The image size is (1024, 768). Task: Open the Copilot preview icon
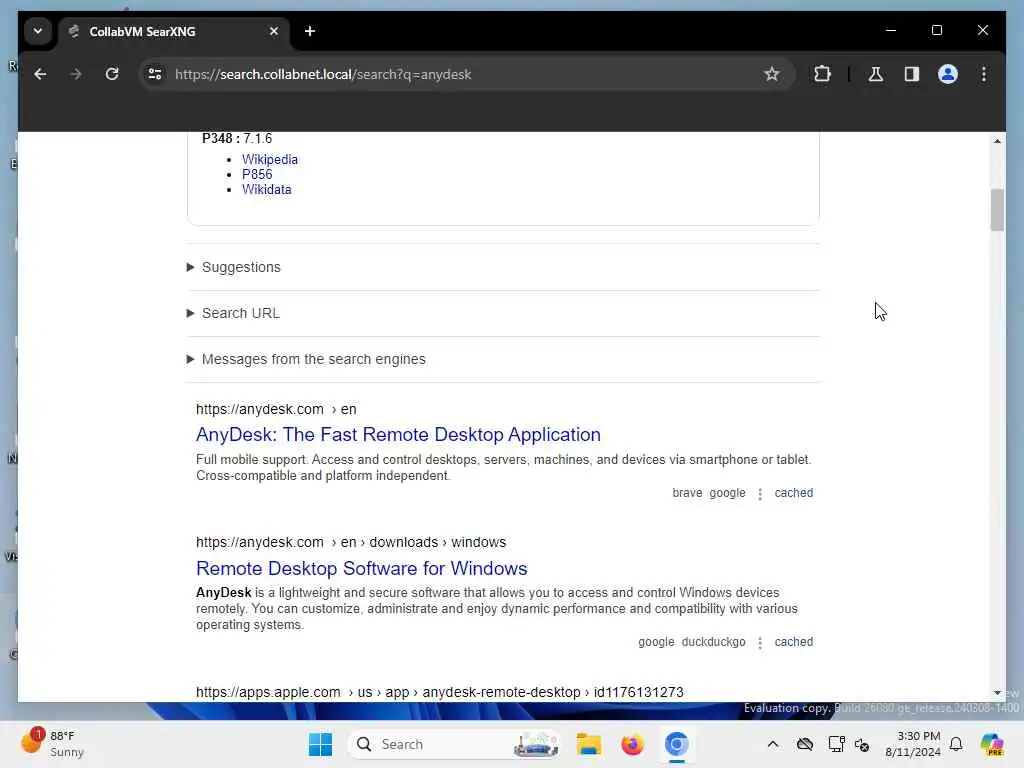pyautogui.click(x=991, y=744)
